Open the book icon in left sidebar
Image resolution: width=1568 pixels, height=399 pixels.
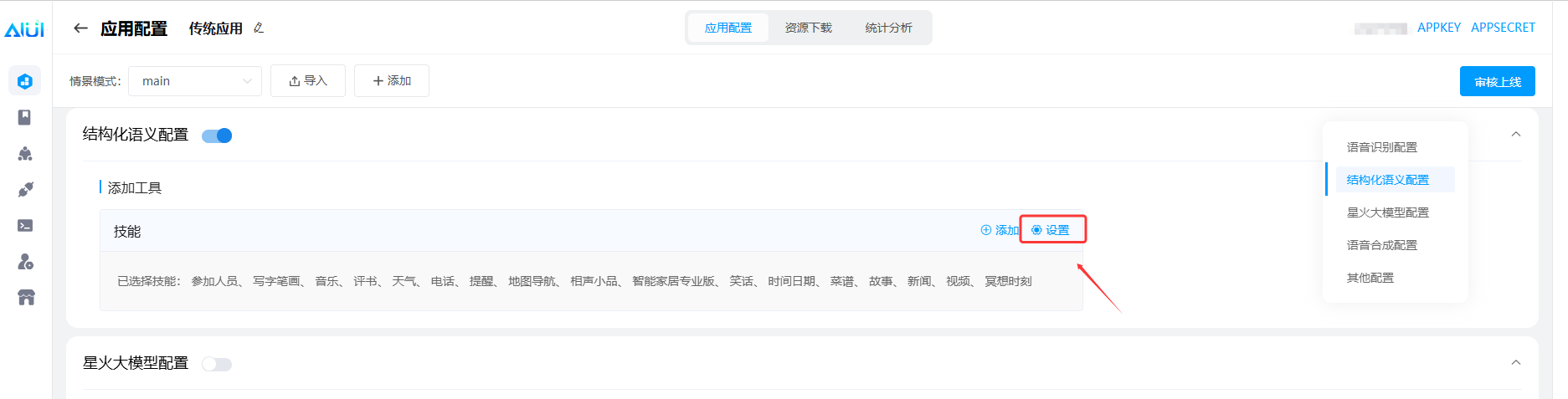click(x=25, y=117)
